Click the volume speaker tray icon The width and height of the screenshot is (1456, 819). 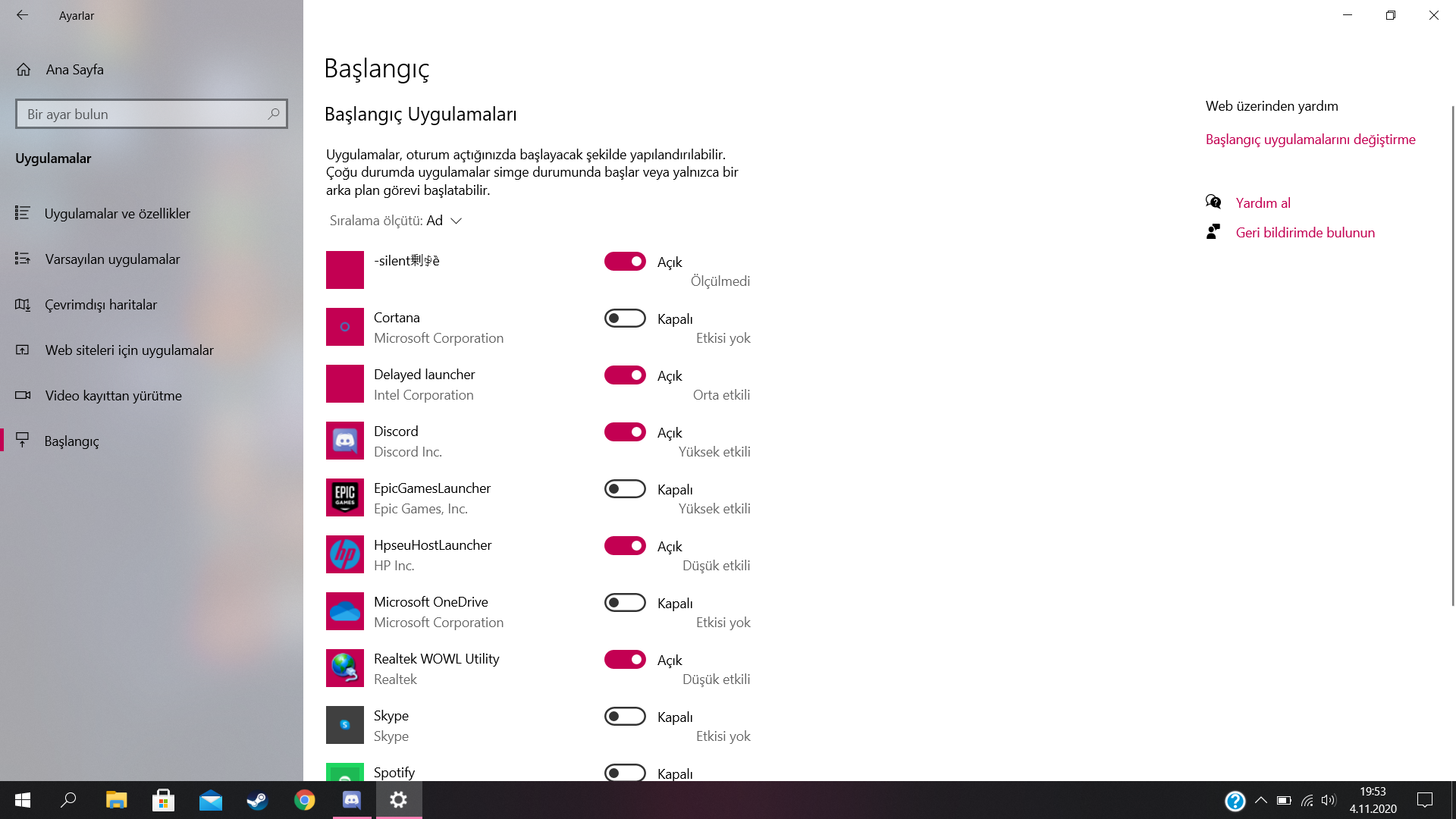[1329, 800]
